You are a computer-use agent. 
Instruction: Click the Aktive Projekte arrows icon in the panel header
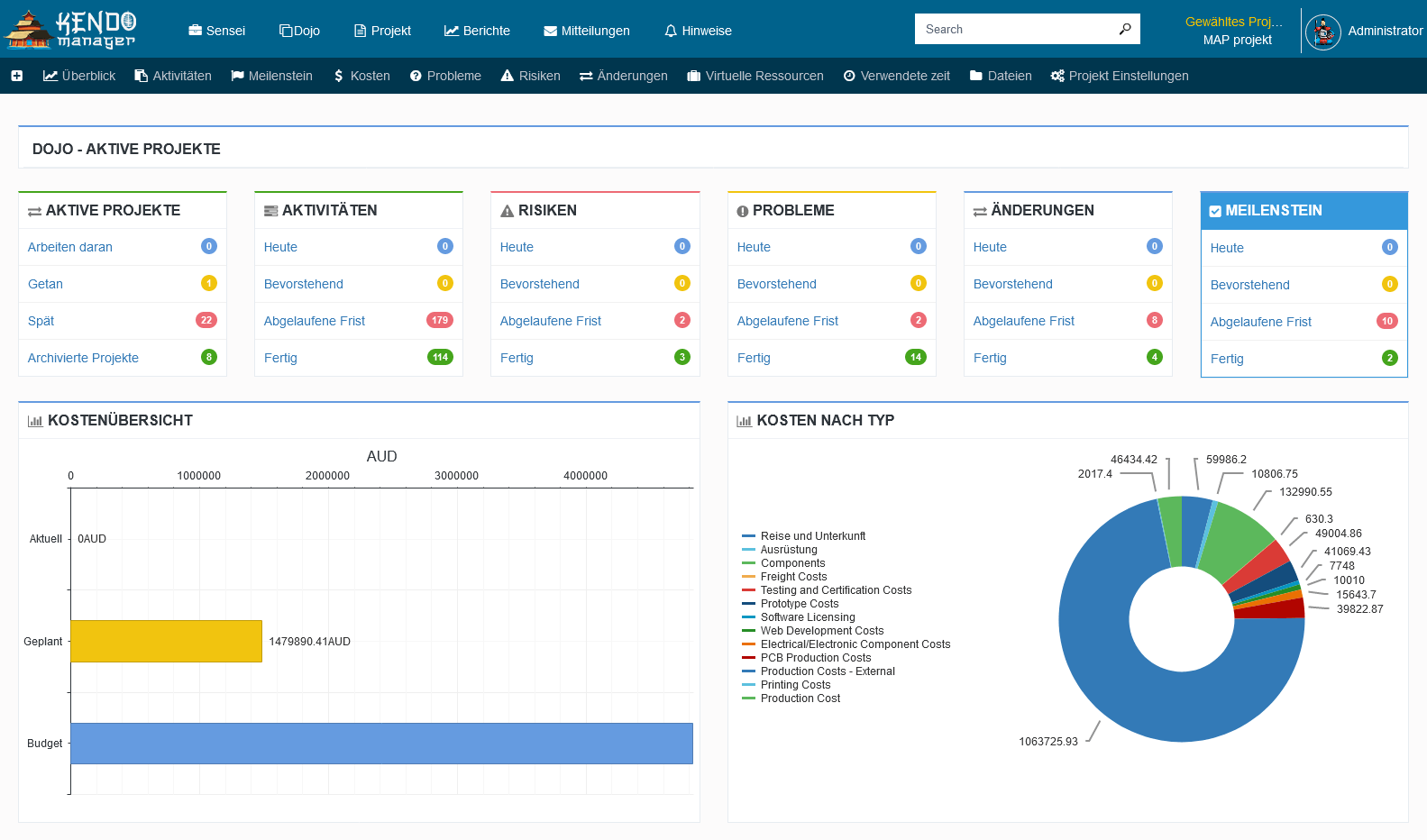click(34, 211)
